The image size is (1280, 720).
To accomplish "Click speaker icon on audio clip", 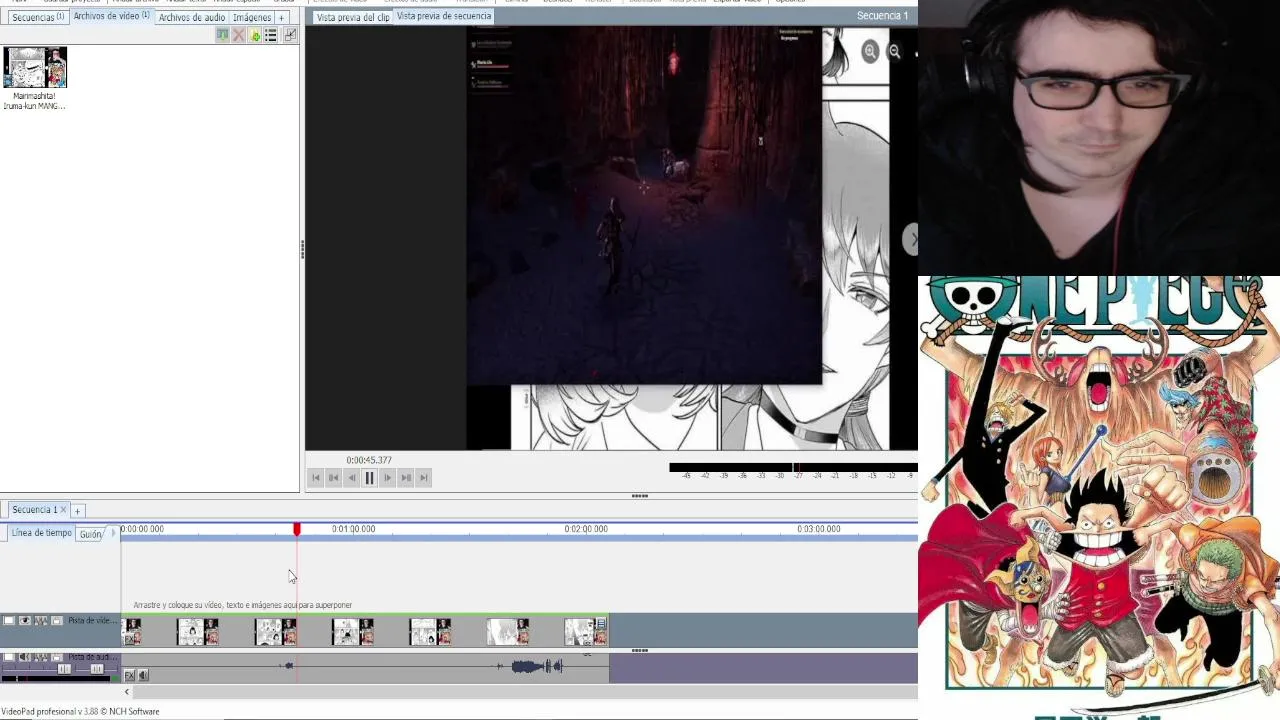I will (x=143, y=676).
